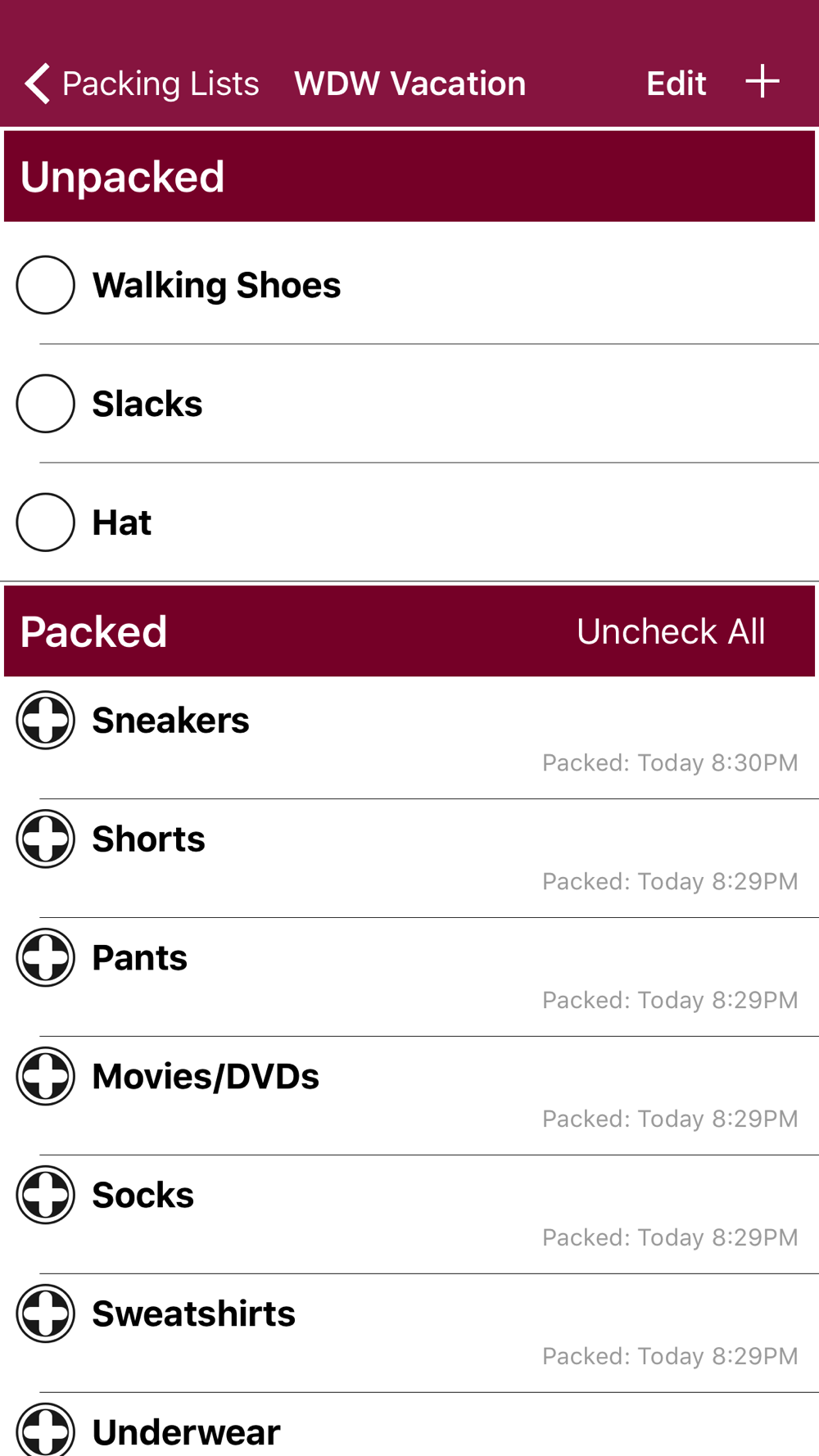Uncheck the Shorts packed icon
Screen dimensions: 819x1456
tap(46, 839)
